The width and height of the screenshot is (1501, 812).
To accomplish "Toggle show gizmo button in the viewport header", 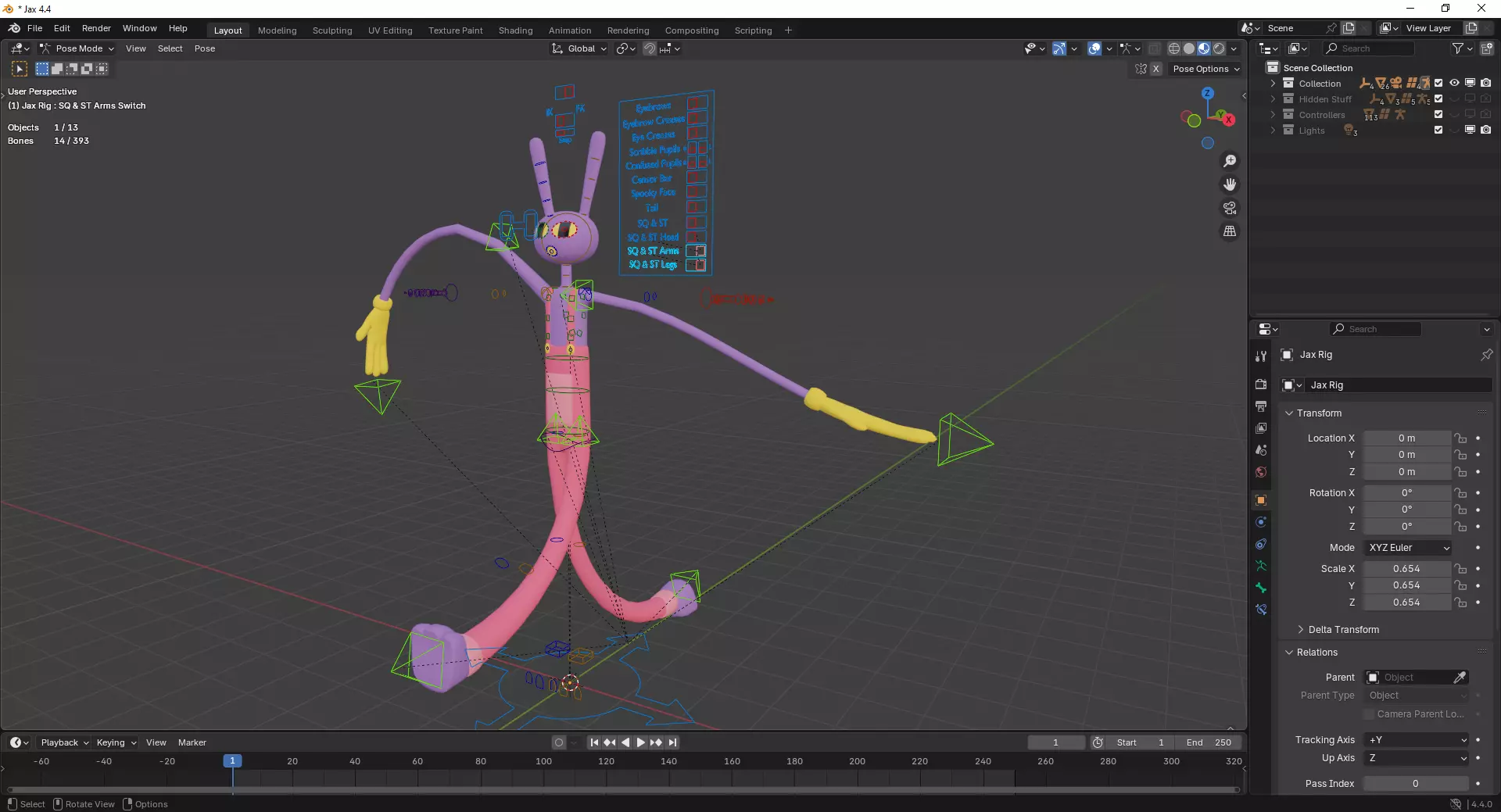I will point(1059,48).
